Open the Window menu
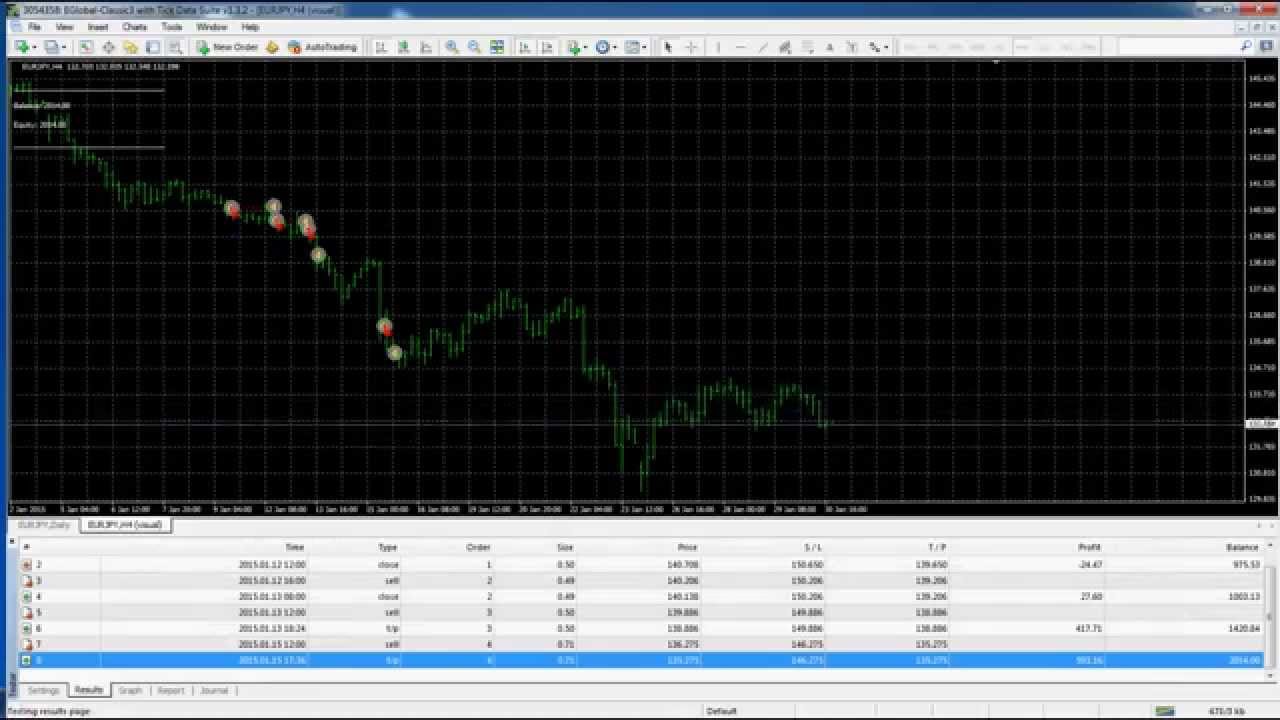Image resolution: width=1280 pixels, height=720 pixels. click(x=211, y=27)
